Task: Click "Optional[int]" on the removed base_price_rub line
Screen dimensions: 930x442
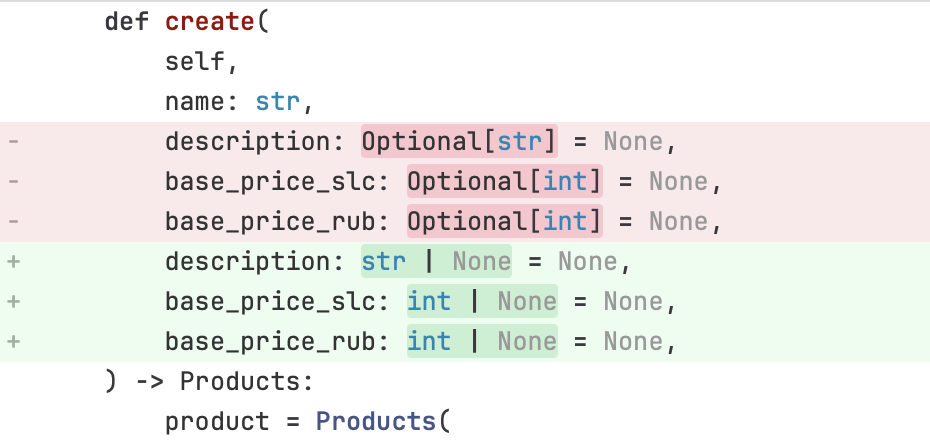Action: click(x=504, y=222)
